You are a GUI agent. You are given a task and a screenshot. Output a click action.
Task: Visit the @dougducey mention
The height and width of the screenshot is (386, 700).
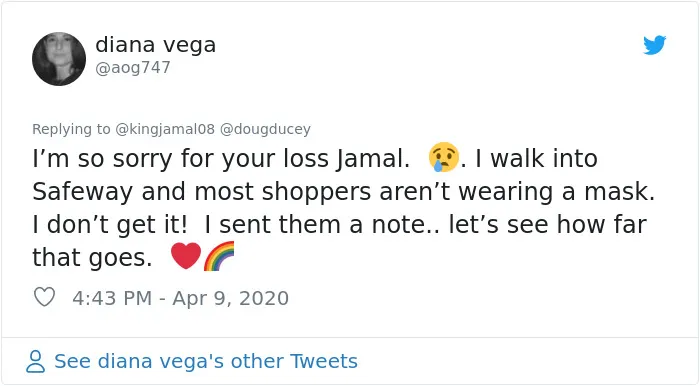click(x=265, y=129)
